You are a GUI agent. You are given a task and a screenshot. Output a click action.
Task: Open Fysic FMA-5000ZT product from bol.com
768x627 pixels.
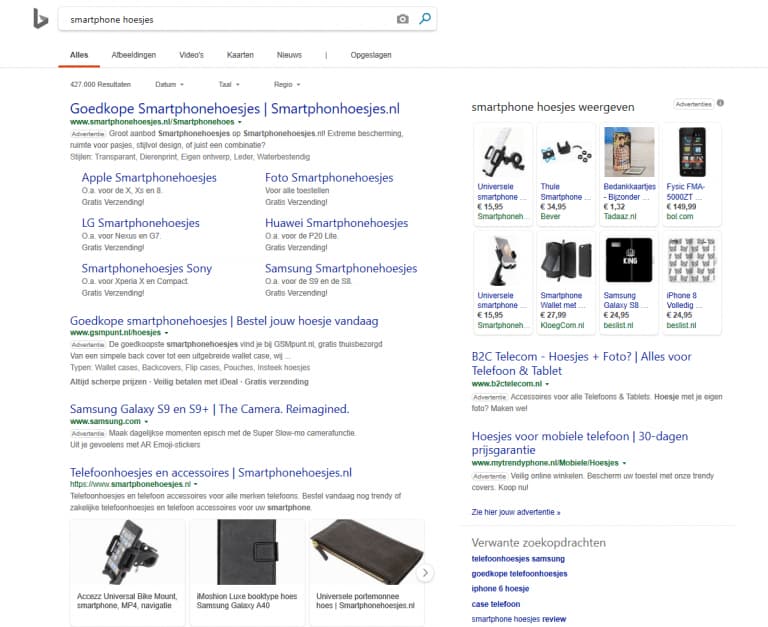click(692, 174)
